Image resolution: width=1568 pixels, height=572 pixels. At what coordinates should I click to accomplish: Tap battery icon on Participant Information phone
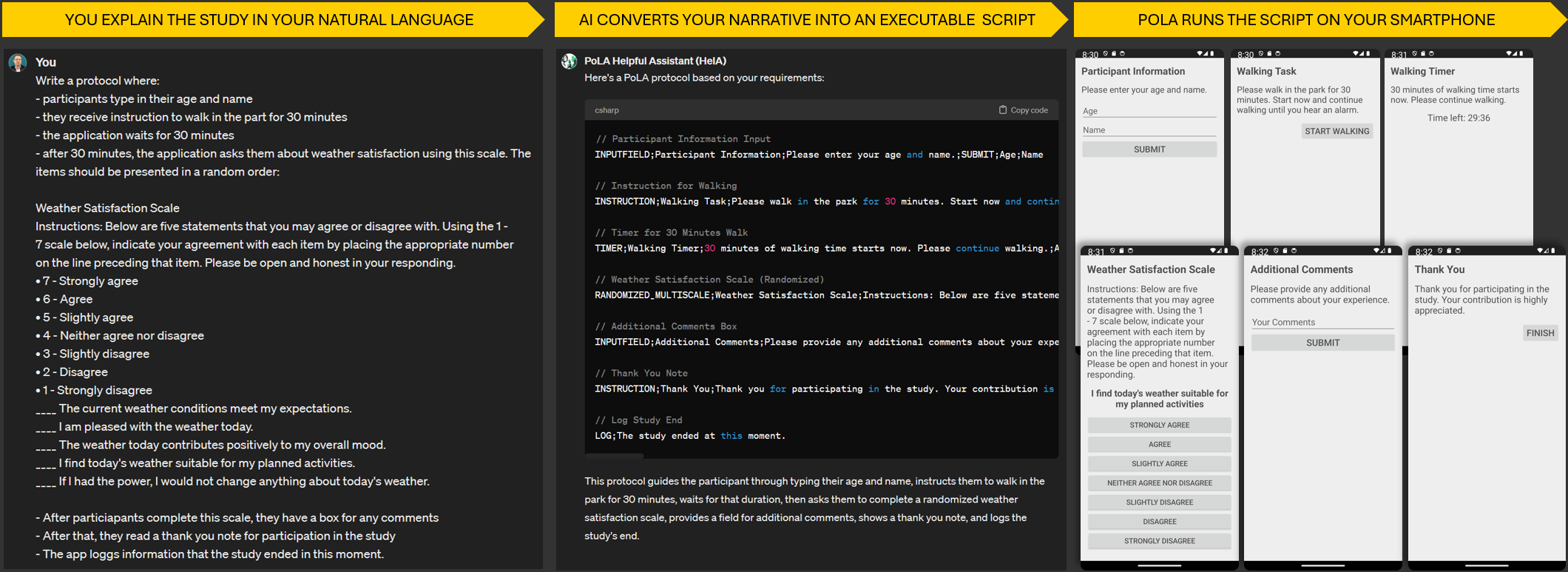tap(1212, 54)
